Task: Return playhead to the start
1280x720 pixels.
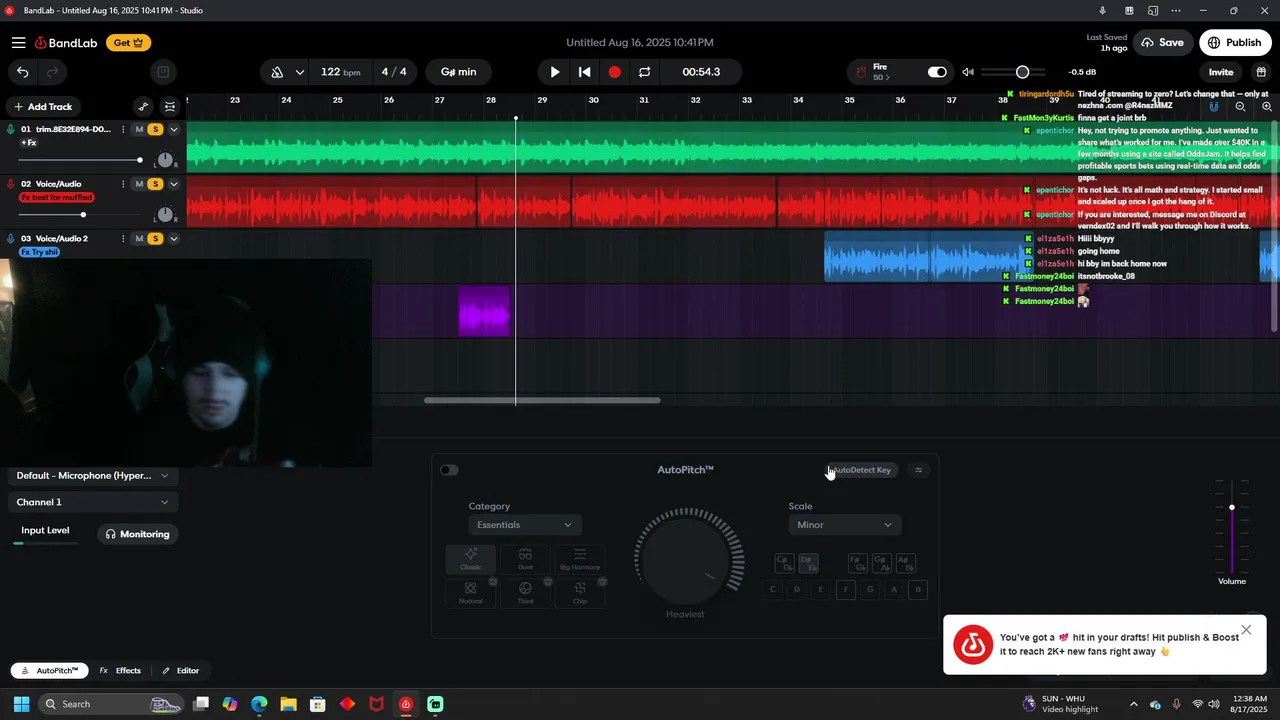Action: pos(585,72)
